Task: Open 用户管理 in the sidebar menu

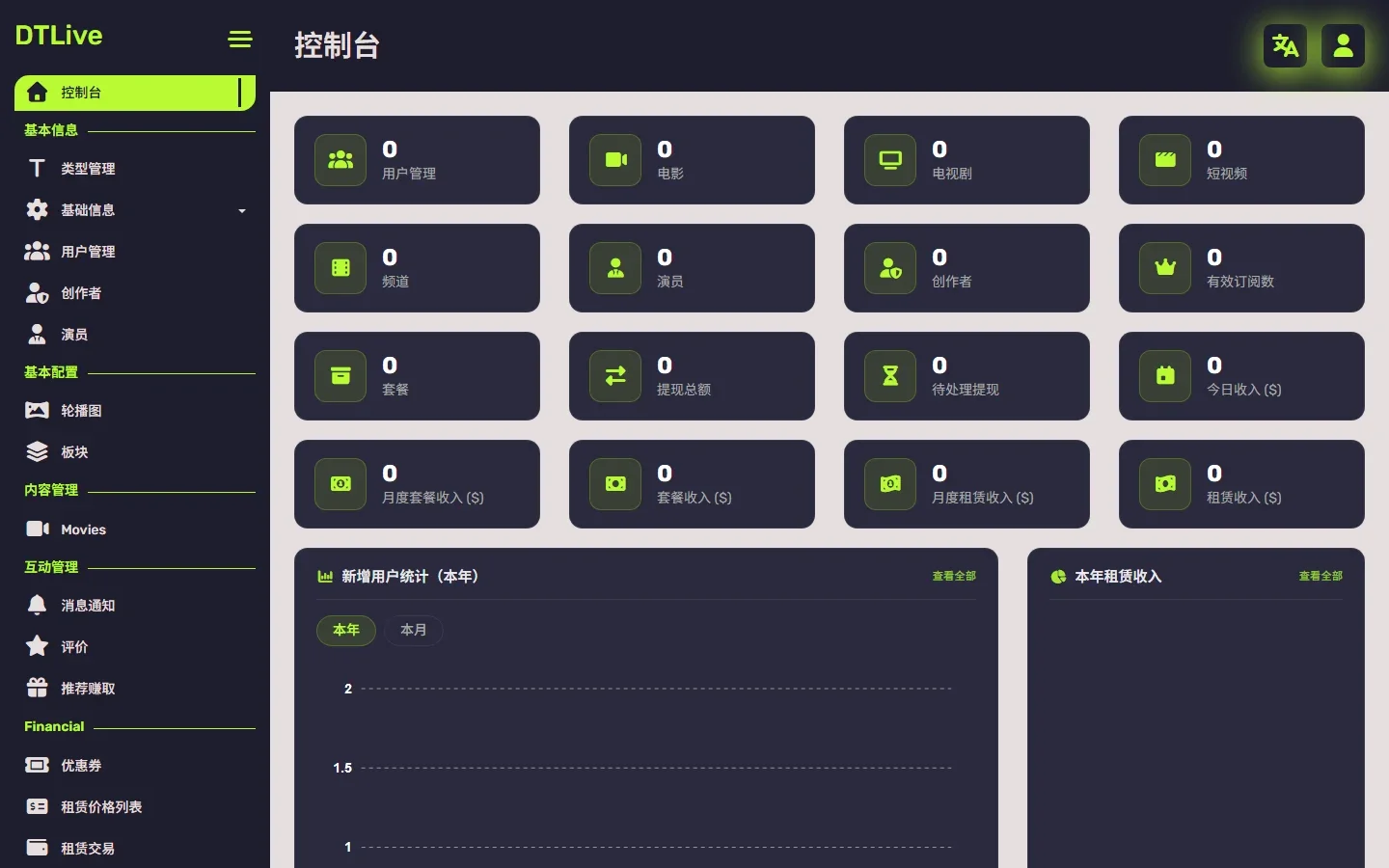Action: pos(135,252)
